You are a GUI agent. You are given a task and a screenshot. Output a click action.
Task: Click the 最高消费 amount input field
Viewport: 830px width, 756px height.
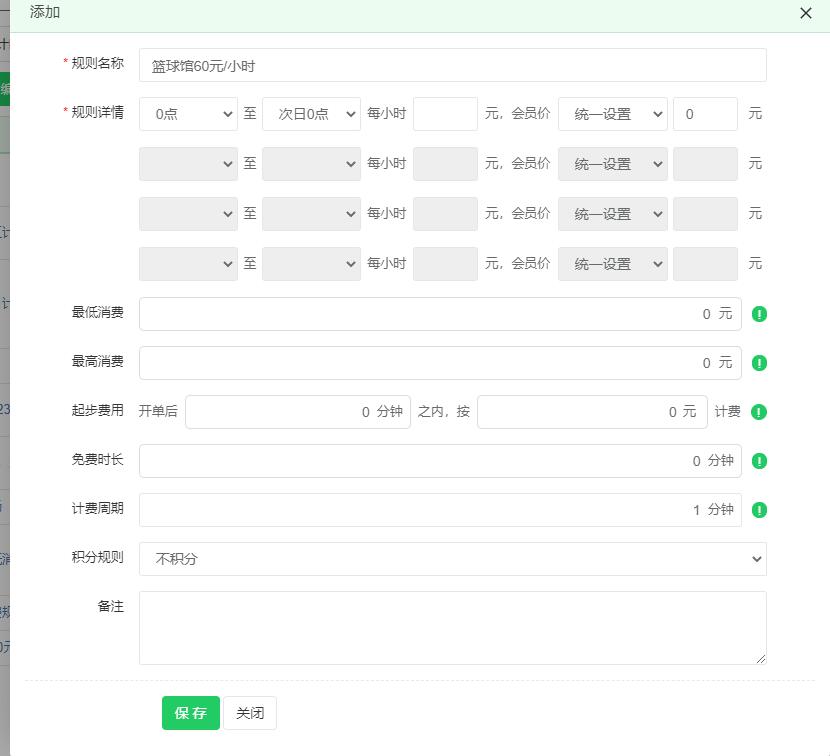tap(440, 362)
